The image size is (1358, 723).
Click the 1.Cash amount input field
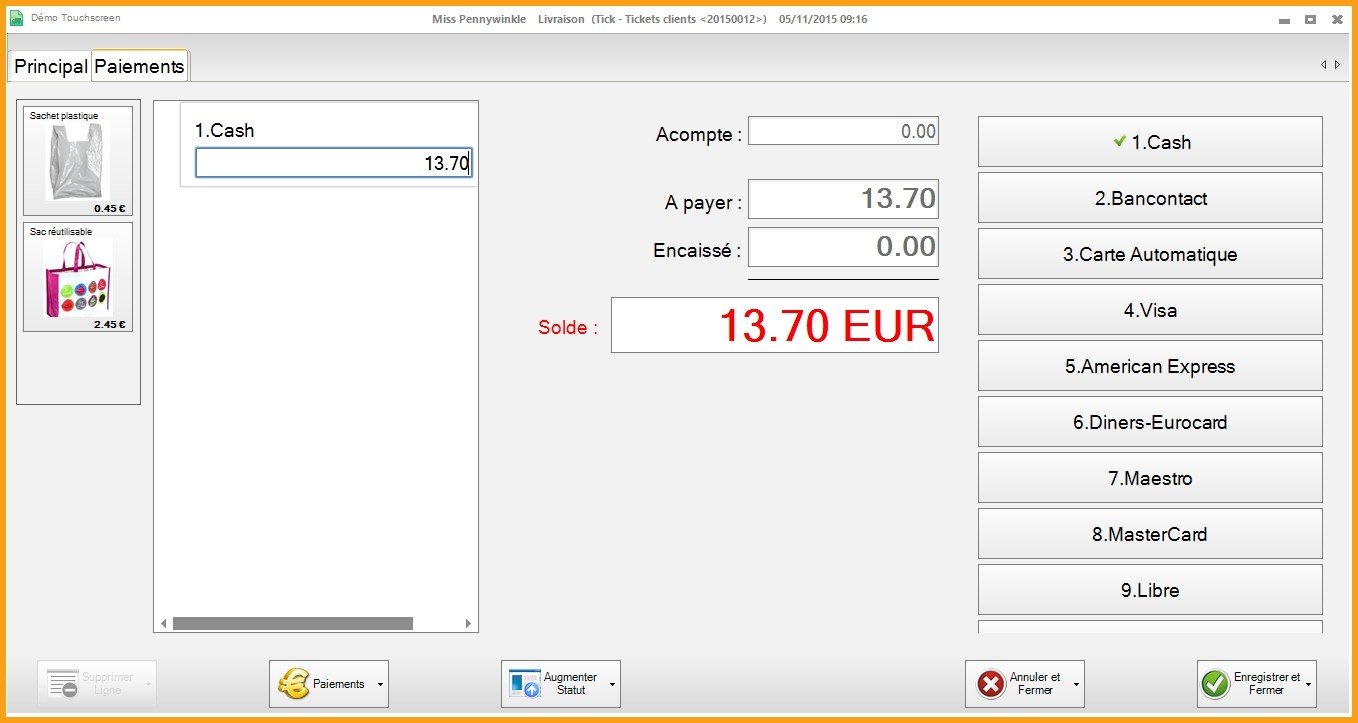pos(332,163)
